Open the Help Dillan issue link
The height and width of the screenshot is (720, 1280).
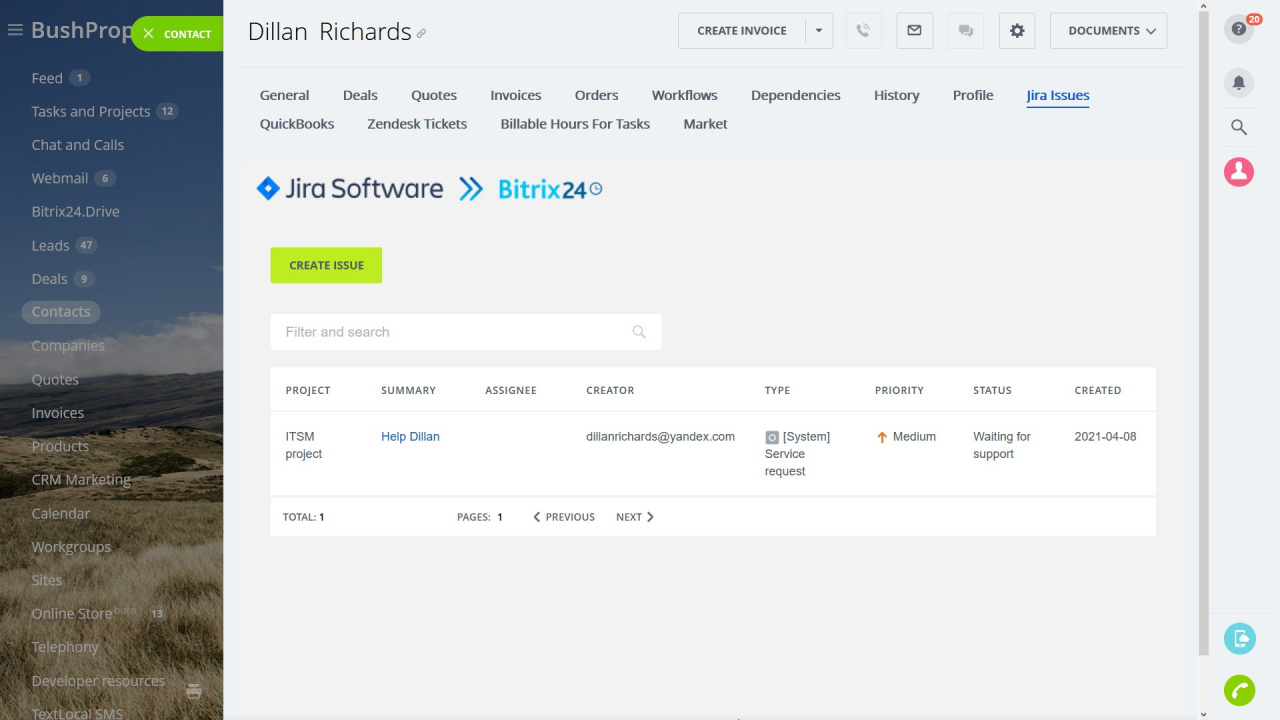pos(410,437)
